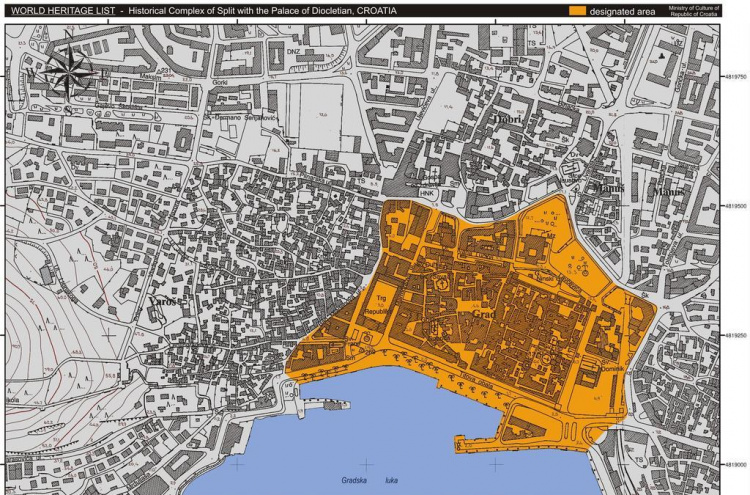Click the HNK theatre building label
The image size is (750, 495).
(x=427, y=190)
